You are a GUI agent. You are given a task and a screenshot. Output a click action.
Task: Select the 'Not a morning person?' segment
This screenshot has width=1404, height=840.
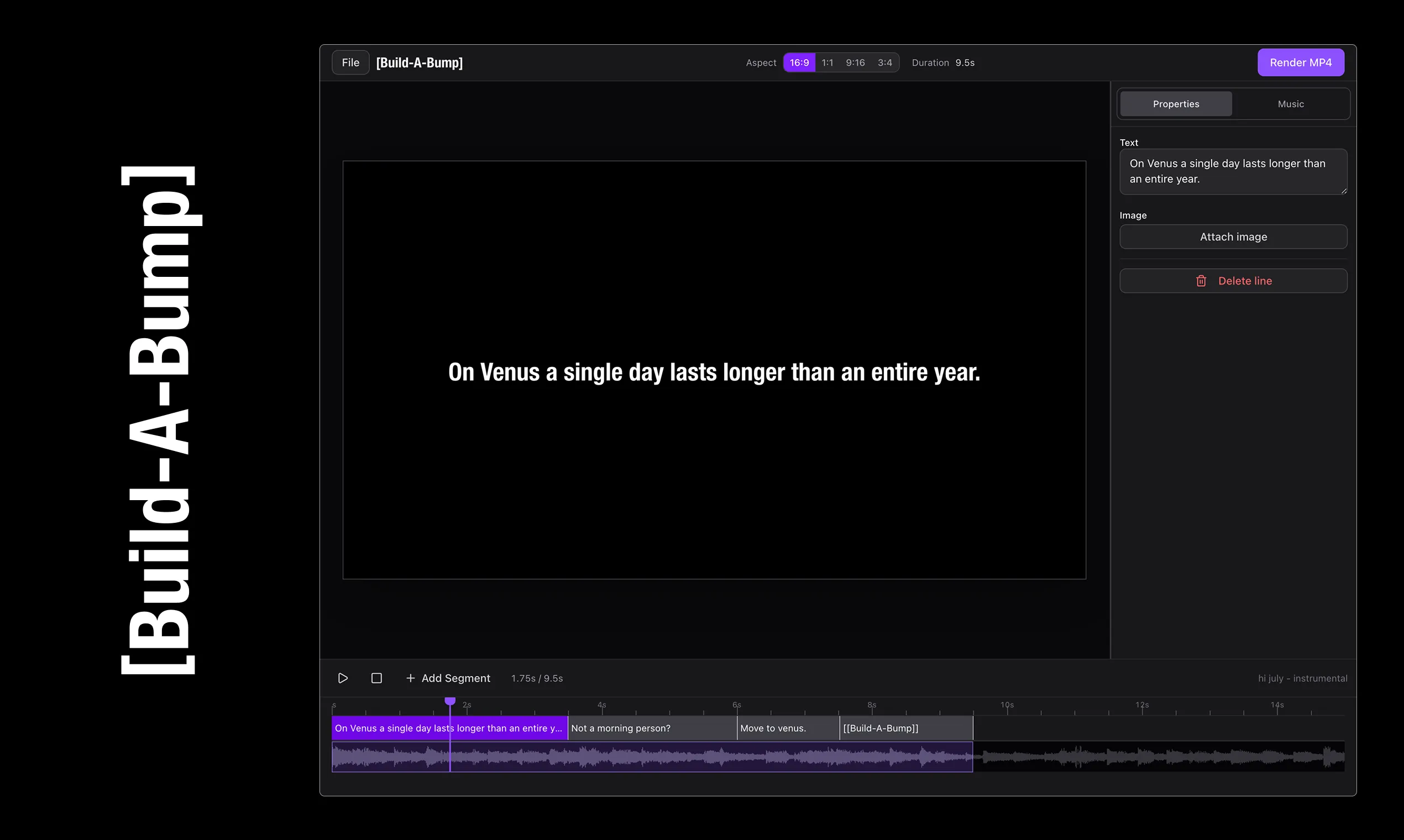click(x=652, y=728)
